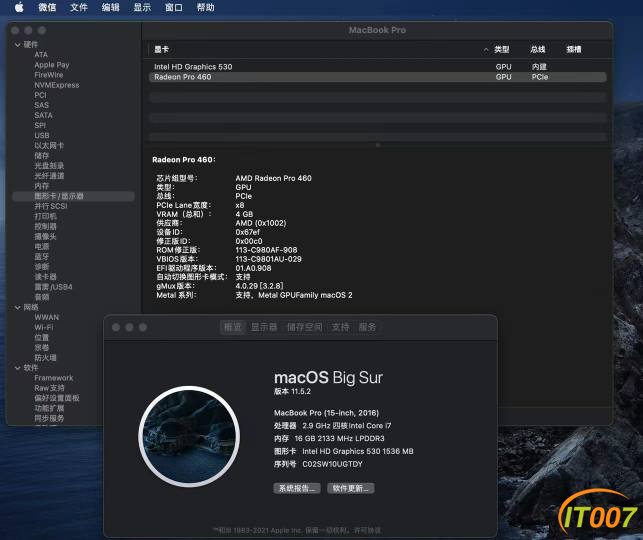Close the About This Mac window
The width and height of the screenshot is (643, 540).
tap(116, 327)
